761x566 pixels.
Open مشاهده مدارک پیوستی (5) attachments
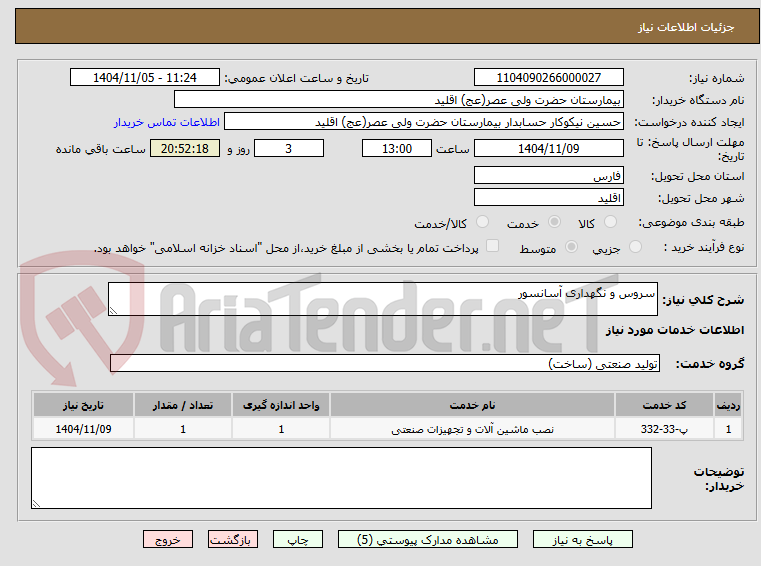point(428,539)
